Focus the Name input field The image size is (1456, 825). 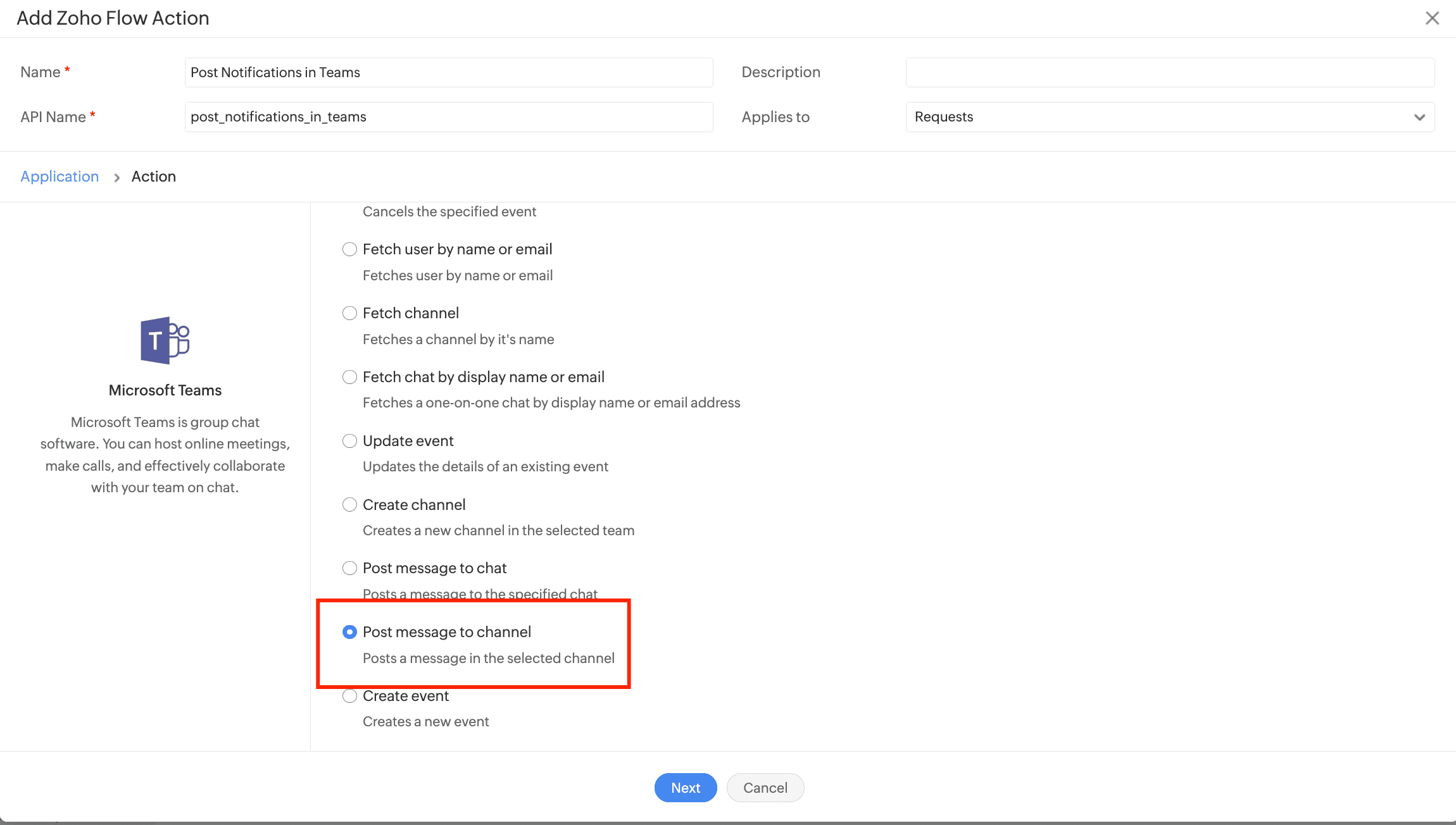448,73
